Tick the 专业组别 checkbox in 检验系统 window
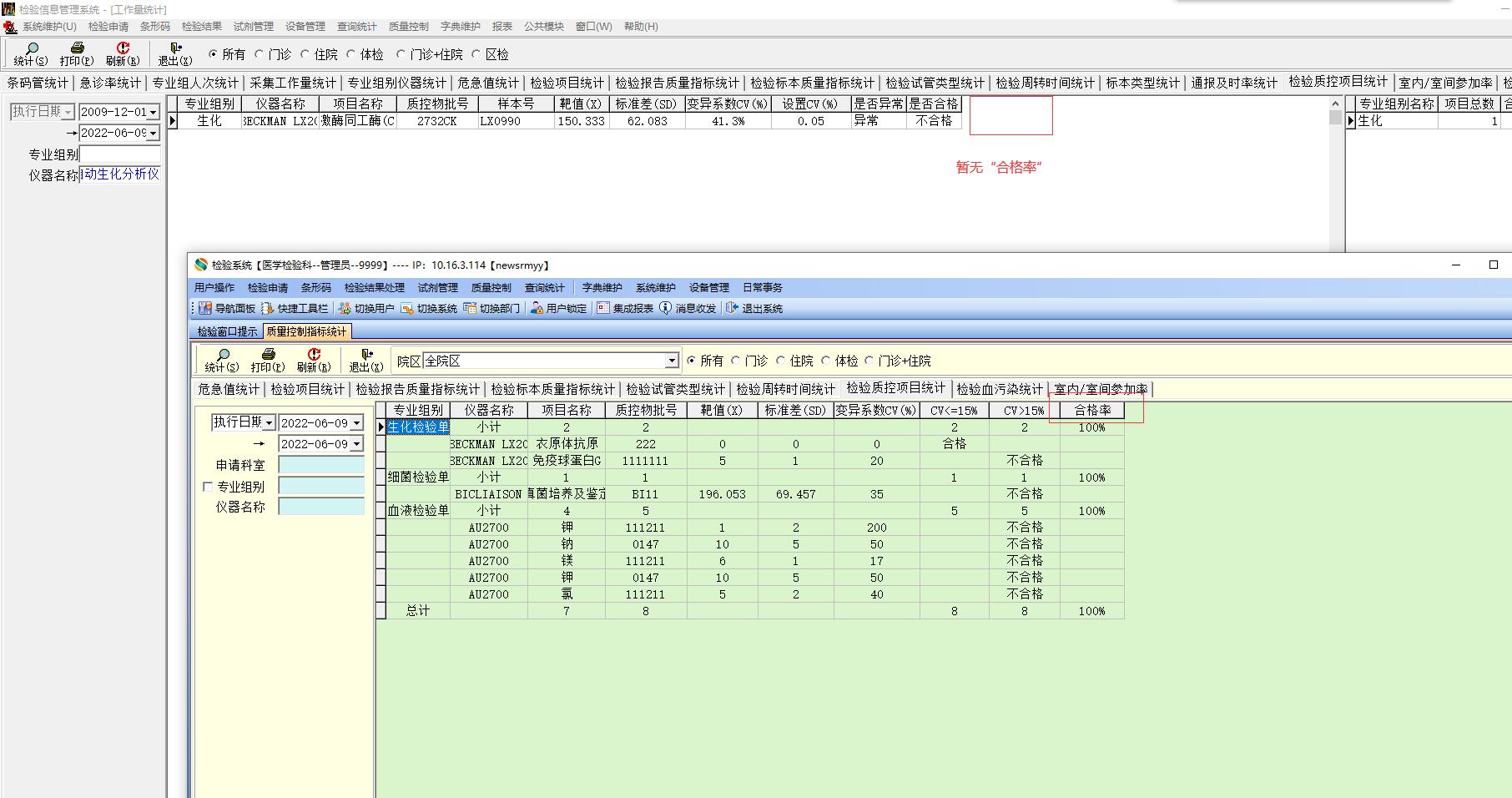Viewport: 1512px width, 798px height. [208, 487]
